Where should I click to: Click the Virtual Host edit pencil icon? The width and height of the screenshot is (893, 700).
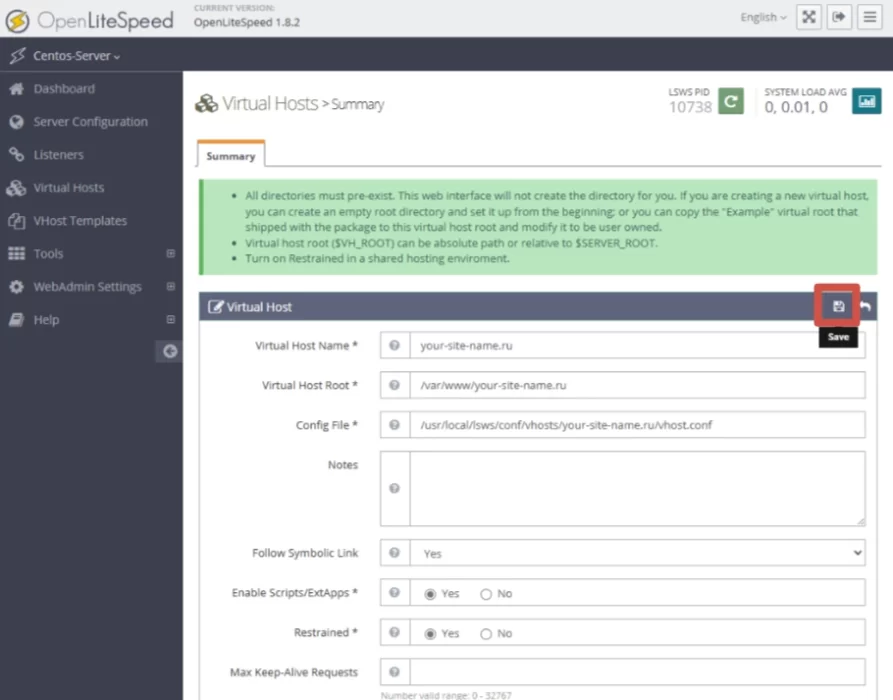215,307
